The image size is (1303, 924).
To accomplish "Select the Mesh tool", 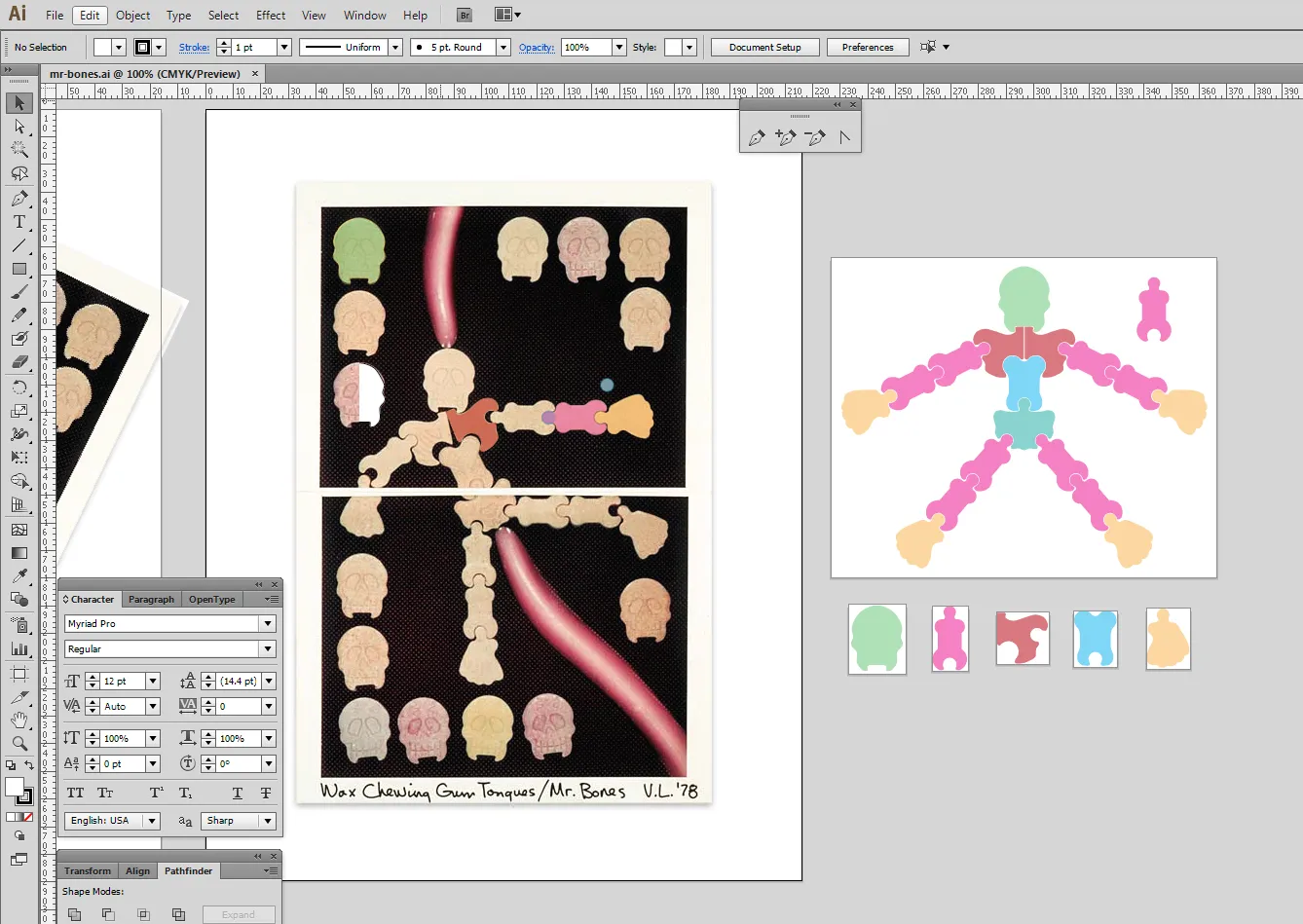I will [19, 530].
